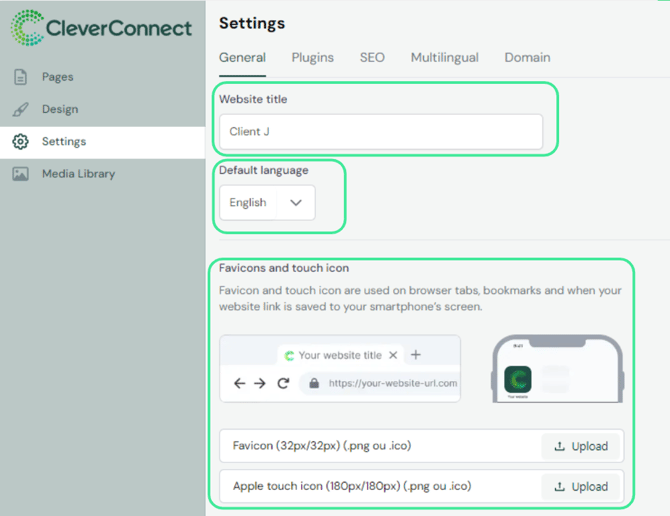This screenshot has height=516, width=670.
Task: Open the SEO tab
Action: click(372, 58)
